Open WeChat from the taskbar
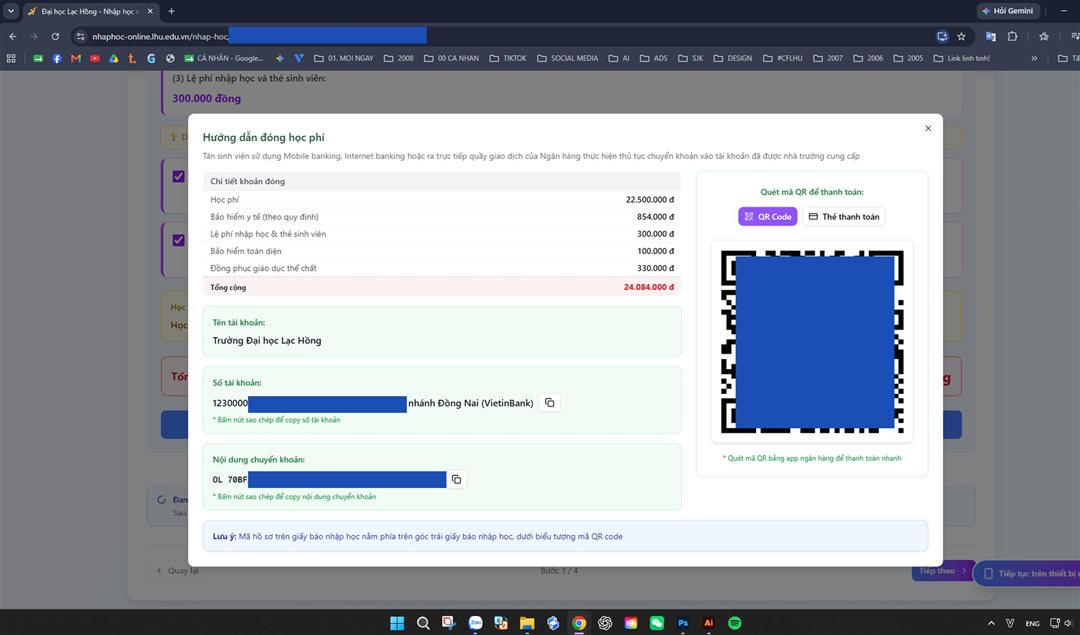This screenshot has height=635, width=1080. [656, 623]
